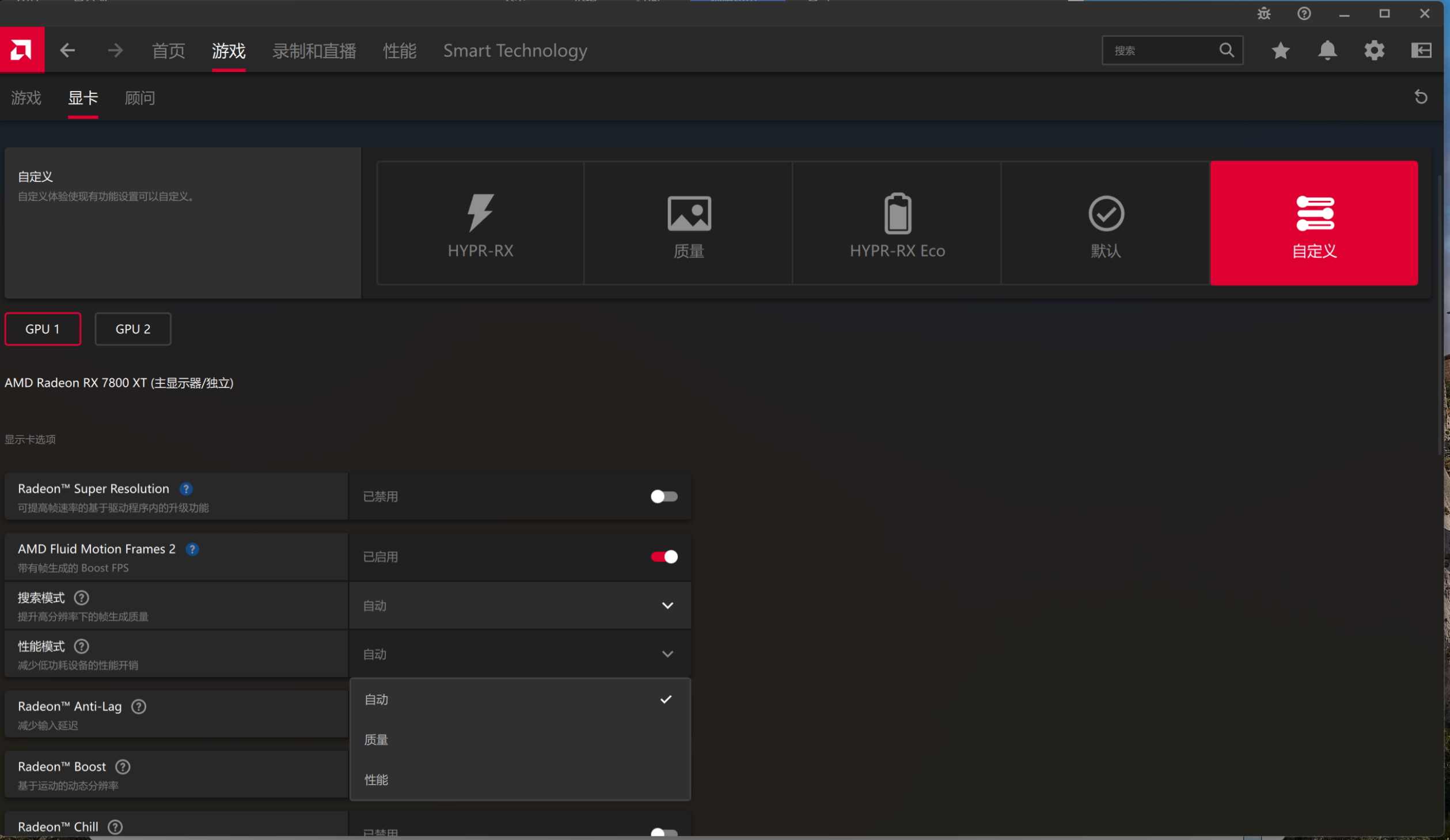The image size is (1450, 840).
Task: Open the help question mark icon in title bar
Action: (x=1304, y=13)
